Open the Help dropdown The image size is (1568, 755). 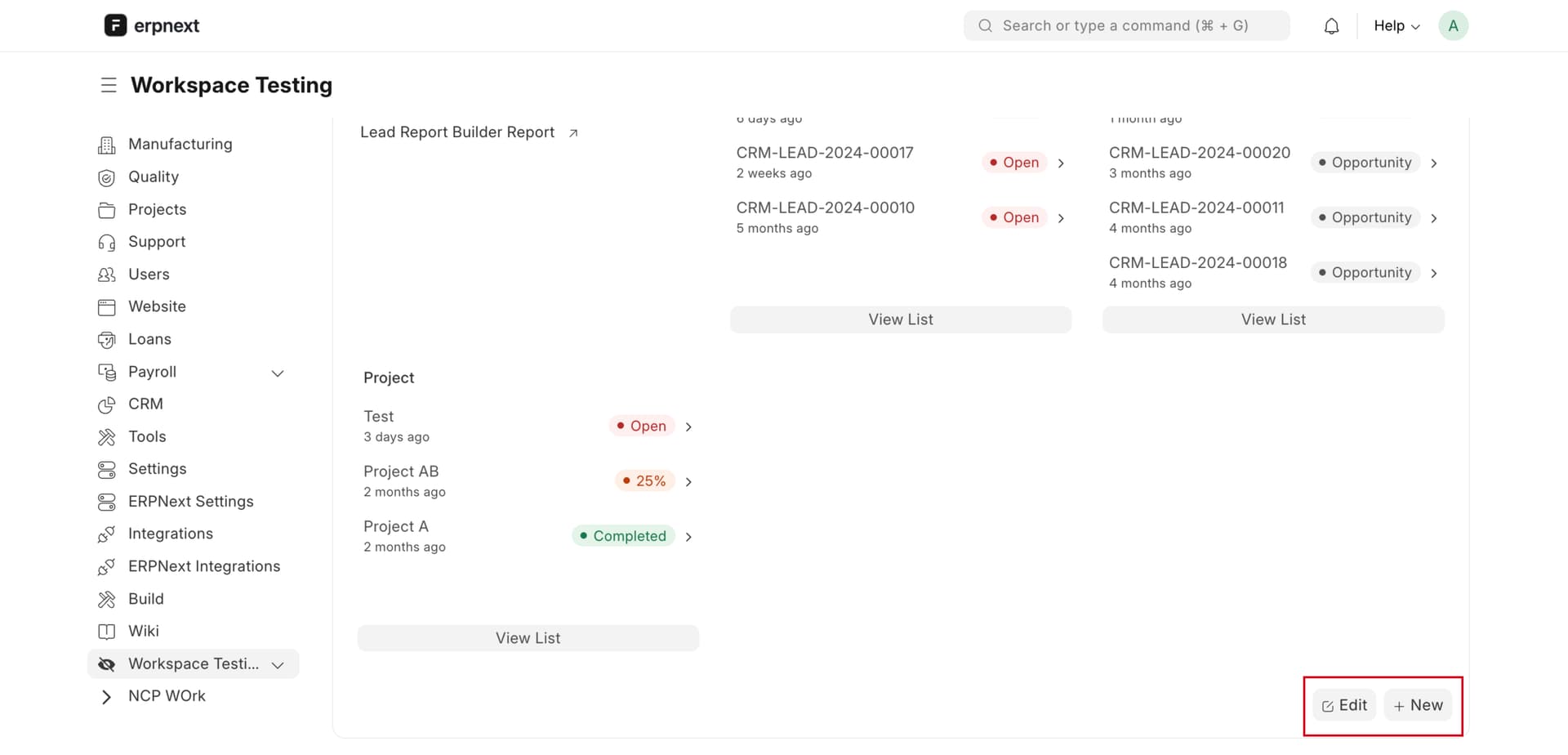coord(1395,25)
